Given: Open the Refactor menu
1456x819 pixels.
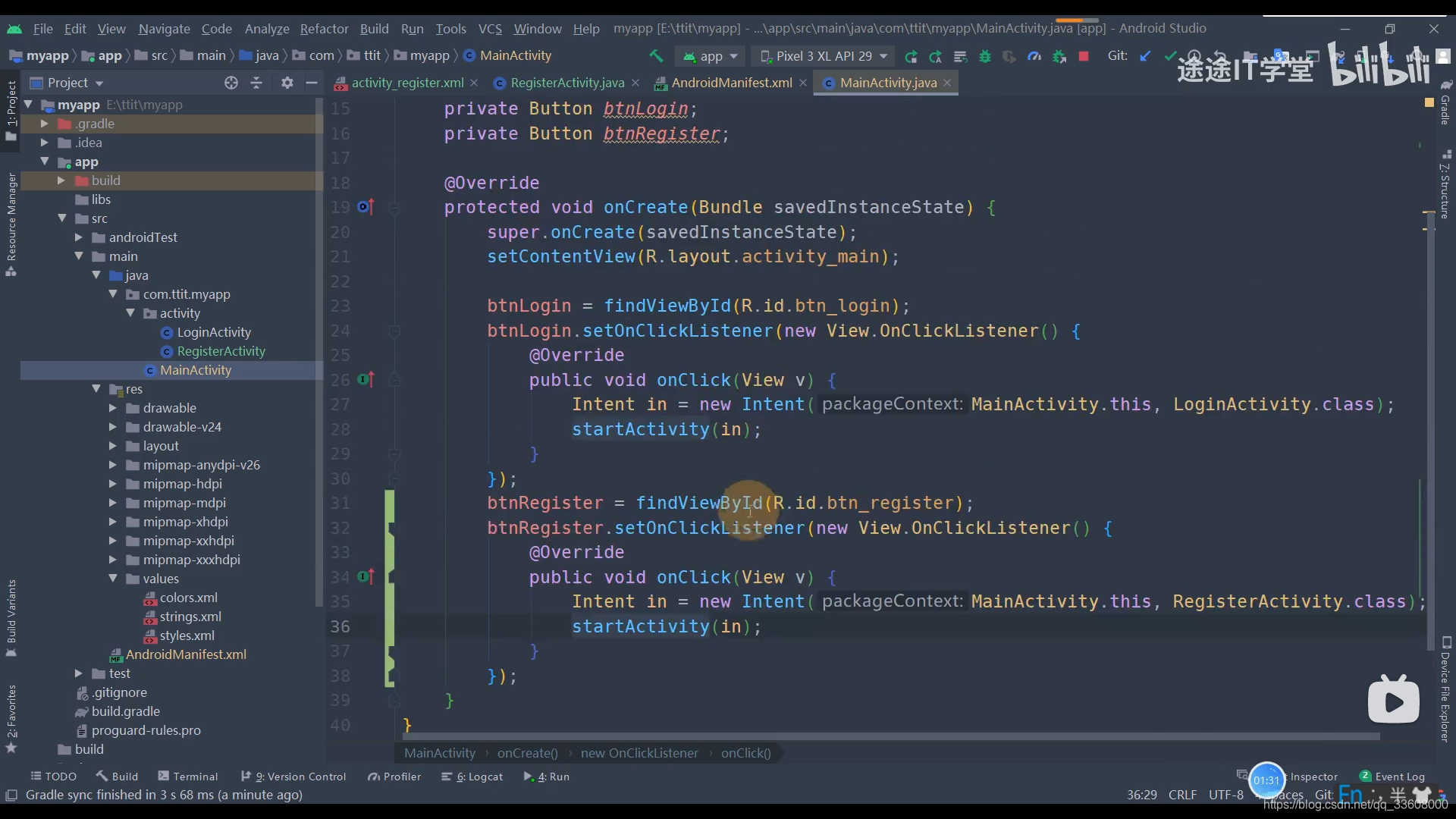Looking at the screenshot, I should 324,29.
